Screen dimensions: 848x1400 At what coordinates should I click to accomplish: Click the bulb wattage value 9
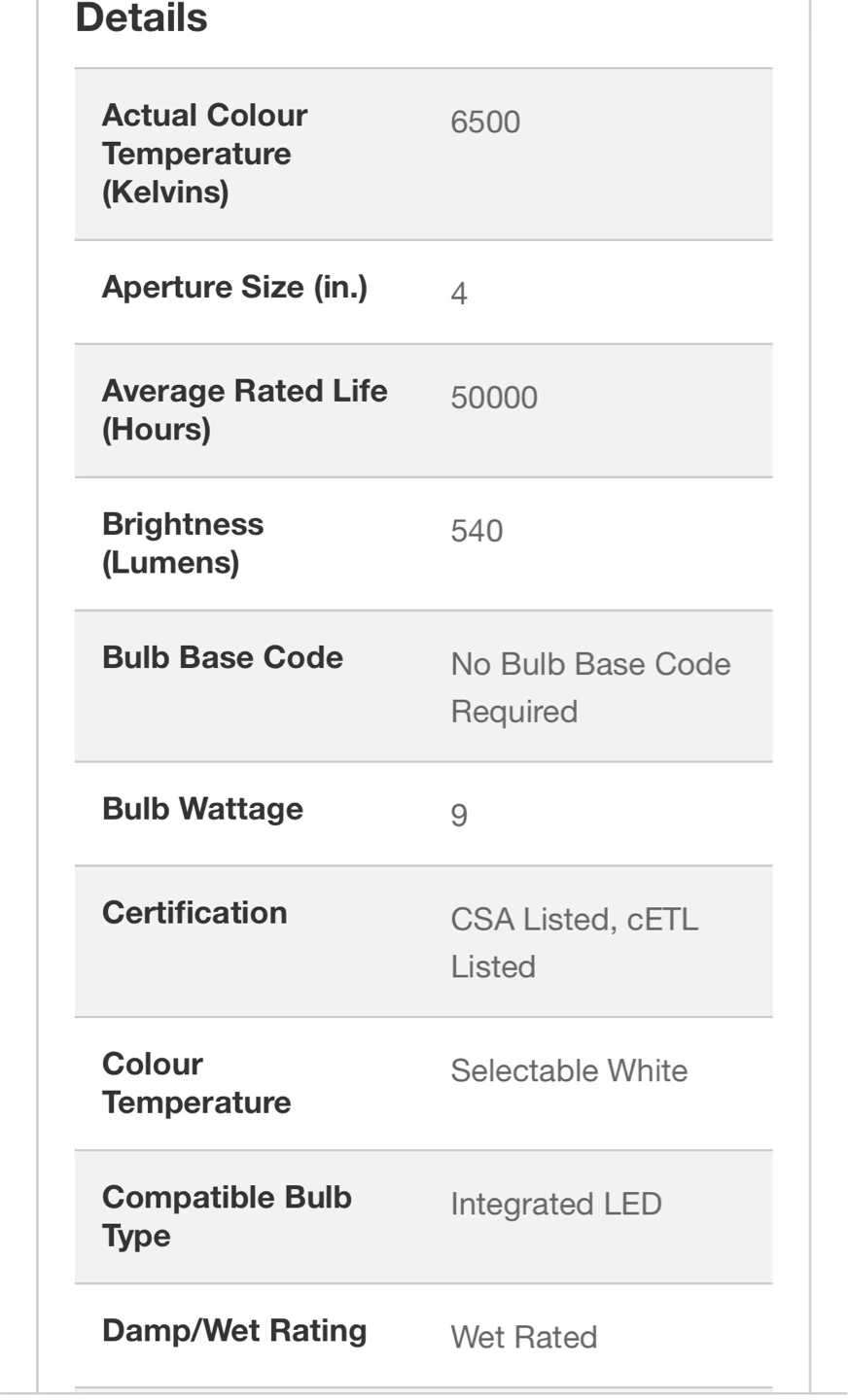point(459,815)
